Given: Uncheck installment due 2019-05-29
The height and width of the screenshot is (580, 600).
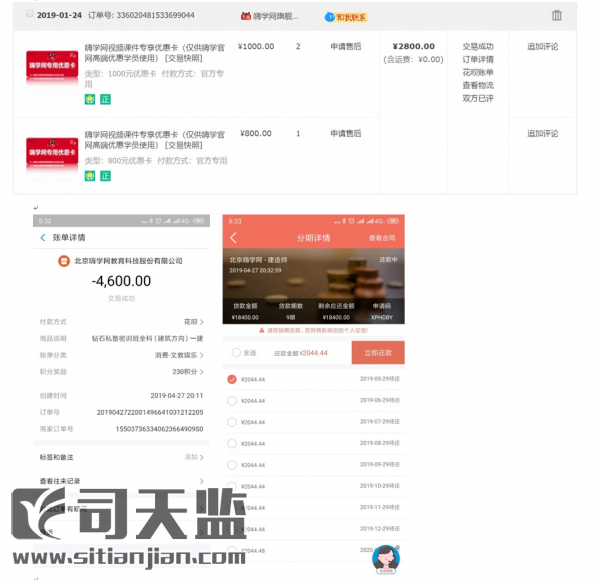Looking at the screenshot, I should (x=232, y=379).
